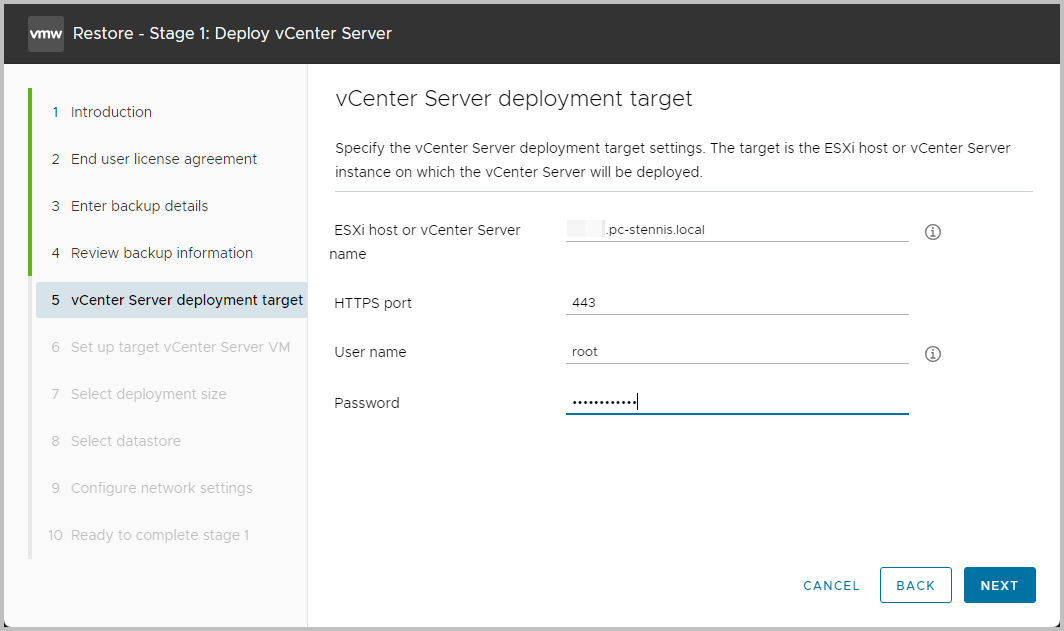The image size is (1064, 631).
Task: Open the Configure network settings step
Action: (x=161, y=488)
